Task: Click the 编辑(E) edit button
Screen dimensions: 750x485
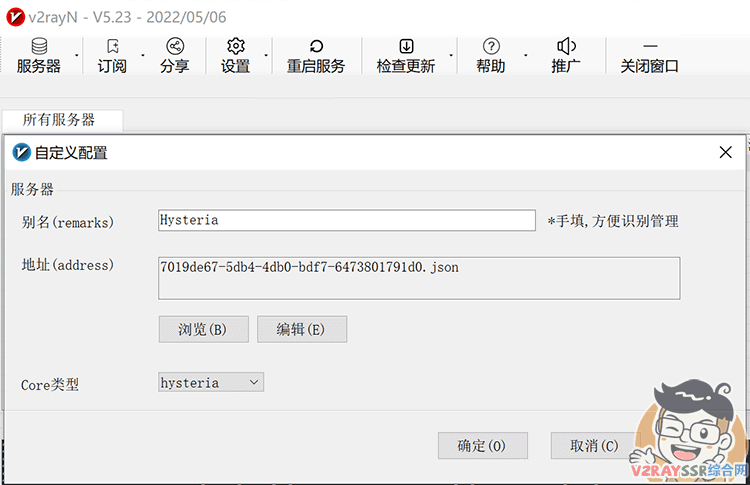Action: pyautogui.click(x=301, y=329)
